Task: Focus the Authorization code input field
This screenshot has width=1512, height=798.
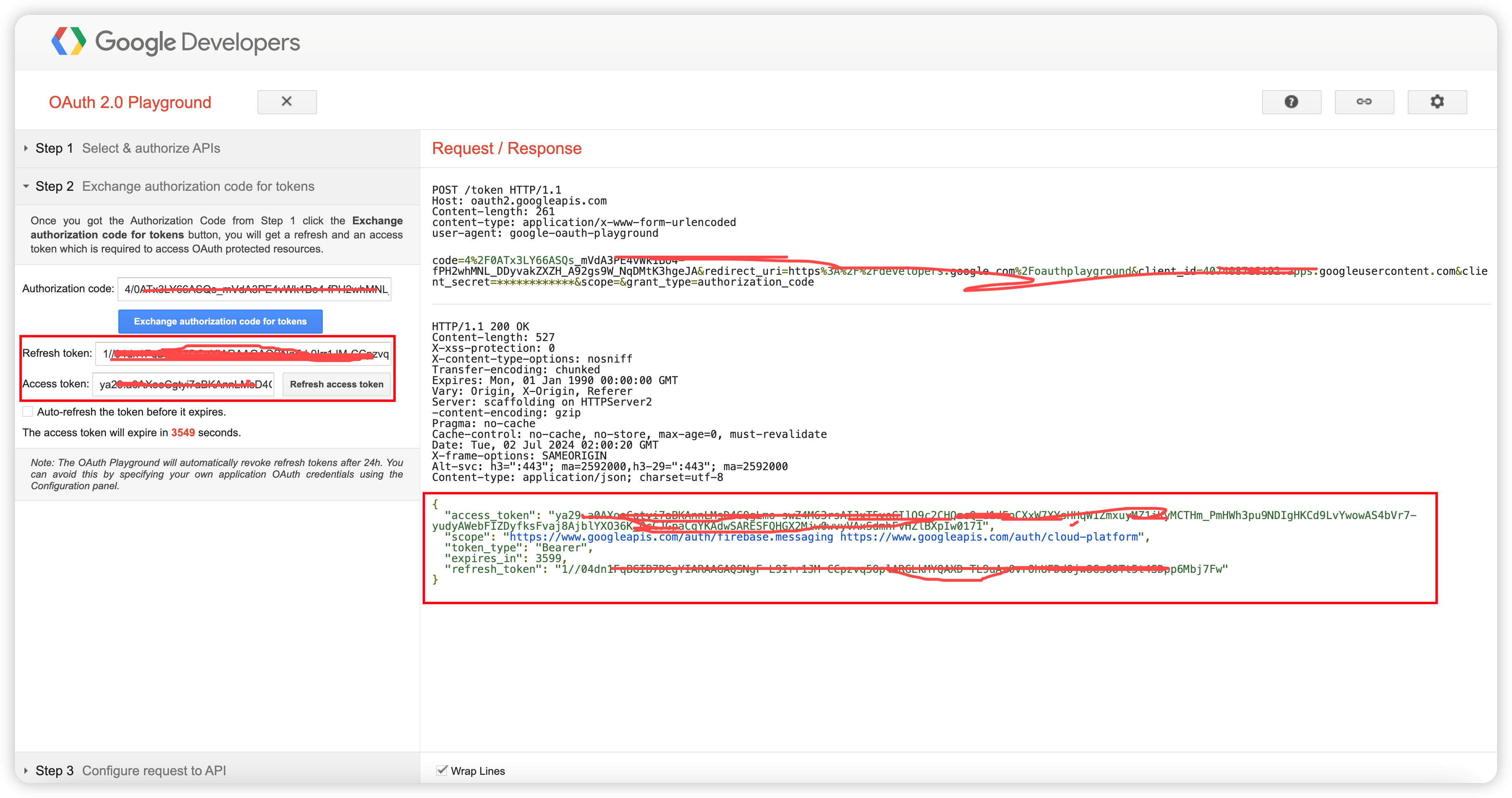Action: 254,289
